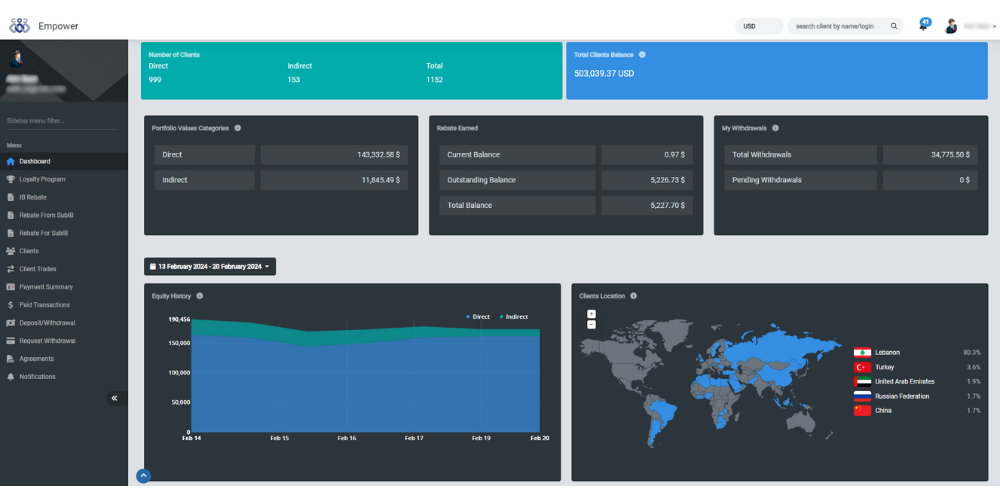The width and height of the screenshot is (1000, 500).
Task: Click the Empower logo icon
Action: (x=20, y=26)
